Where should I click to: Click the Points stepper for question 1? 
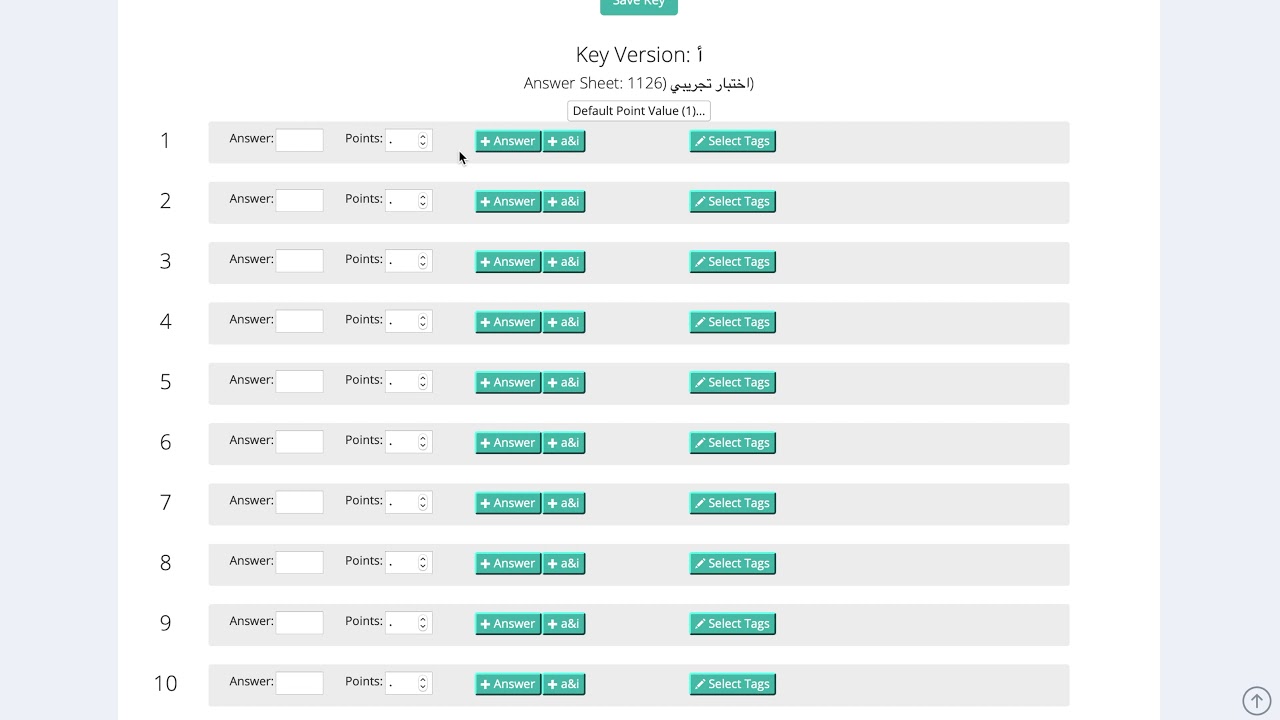click(423, 141)
